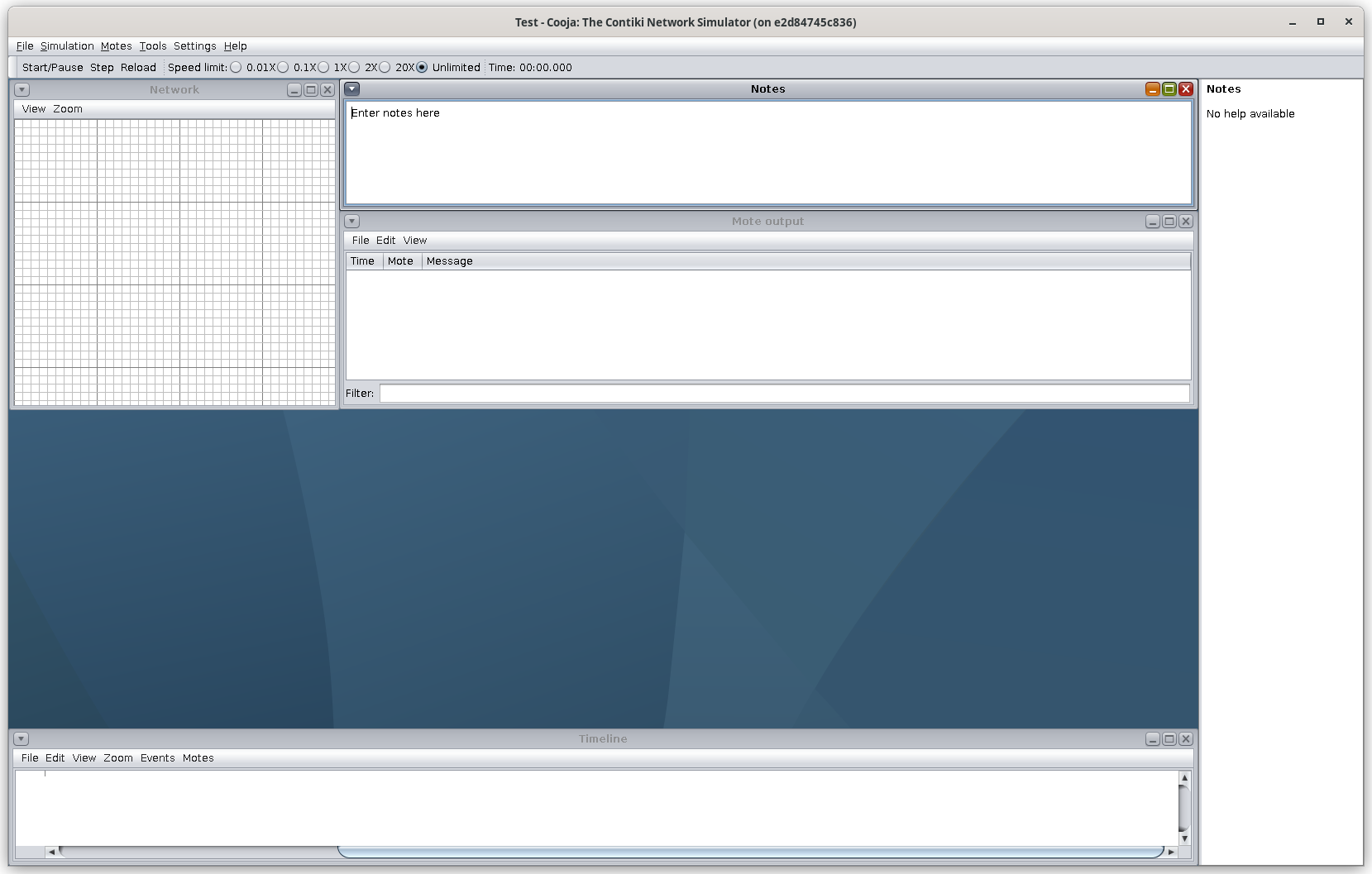This screenshot has width=1372, height=874.
Task: Minimize the Cooja main window
Action: pyautogui.click(x=1293, y=22)
